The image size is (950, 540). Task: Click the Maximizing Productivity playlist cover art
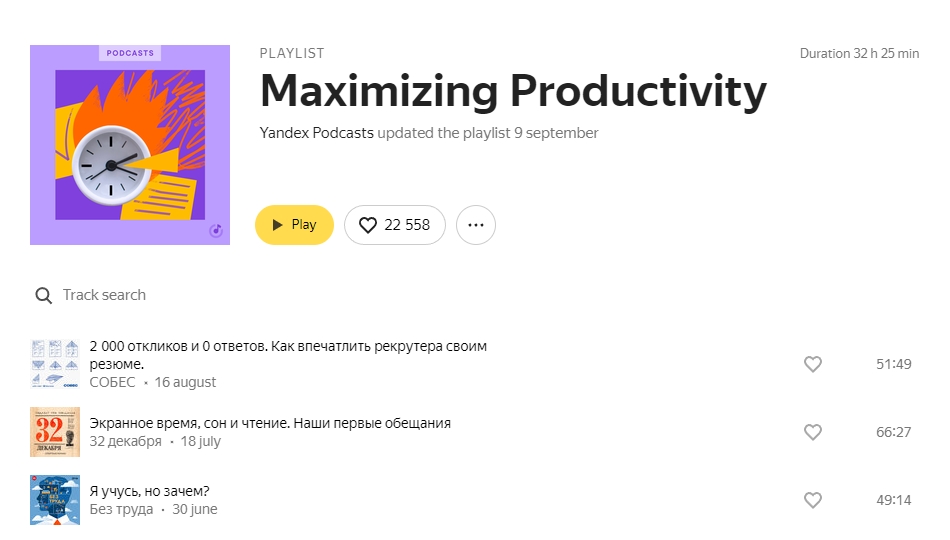click(x=130, y=145)
